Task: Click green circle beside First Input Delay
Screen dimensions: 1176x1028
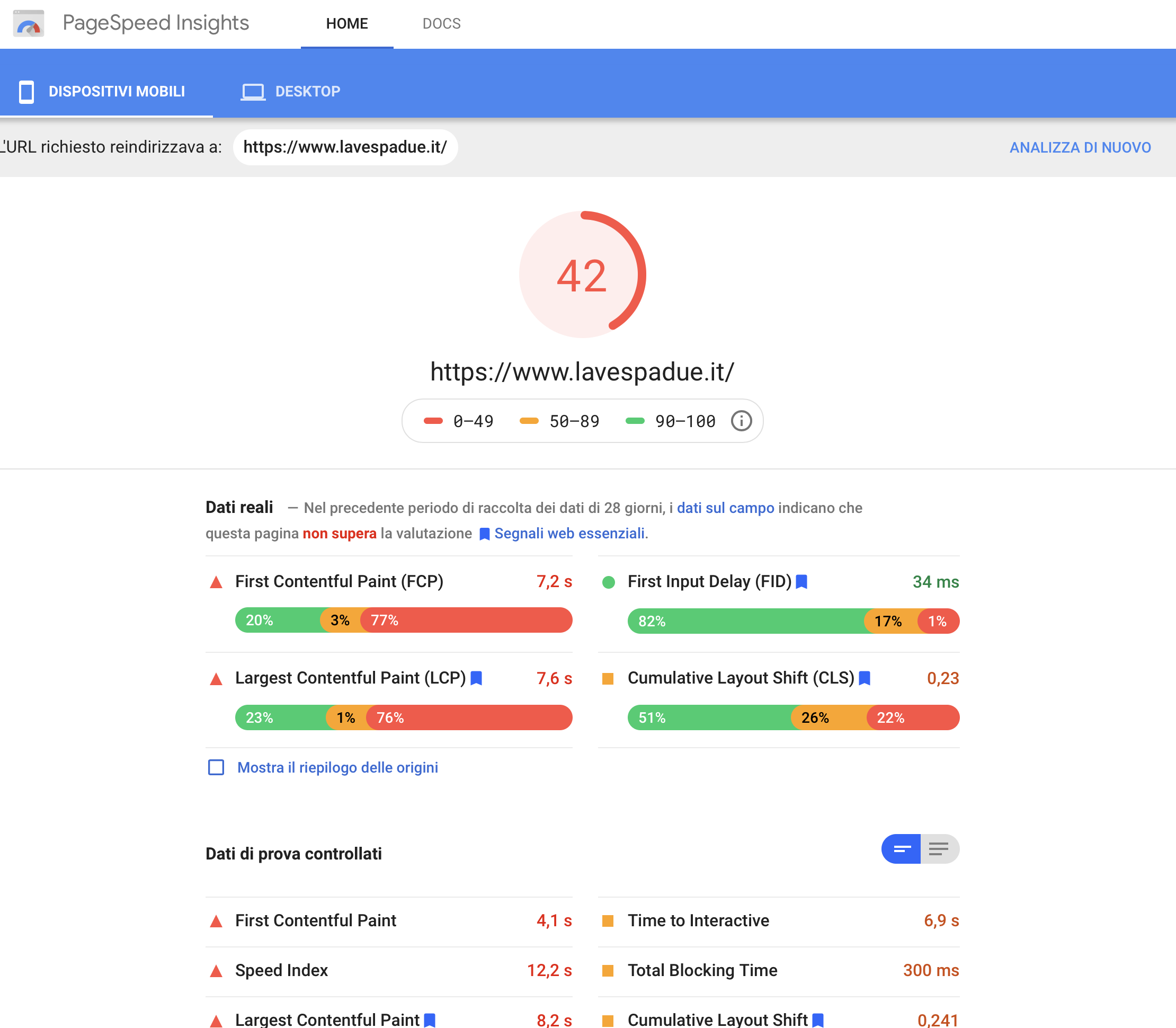Action: point(608,582)
